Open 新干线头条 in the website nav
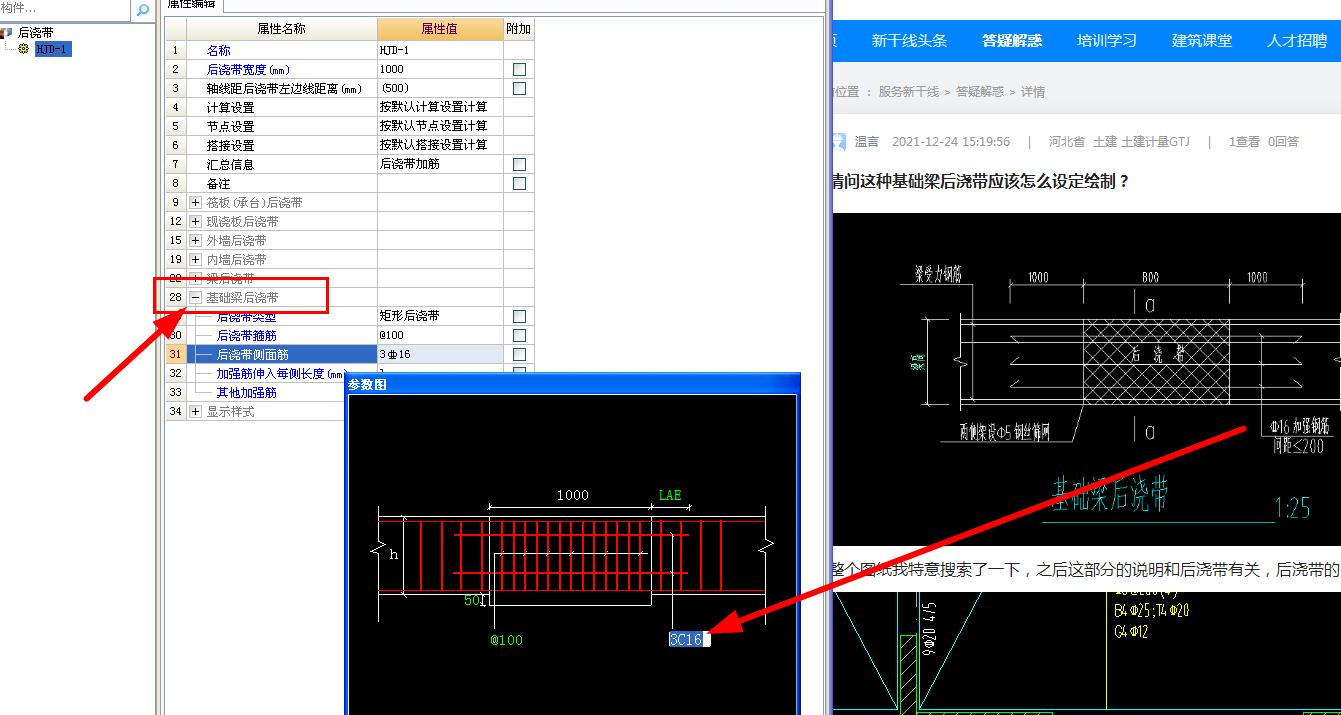 [x=909, y=41]
